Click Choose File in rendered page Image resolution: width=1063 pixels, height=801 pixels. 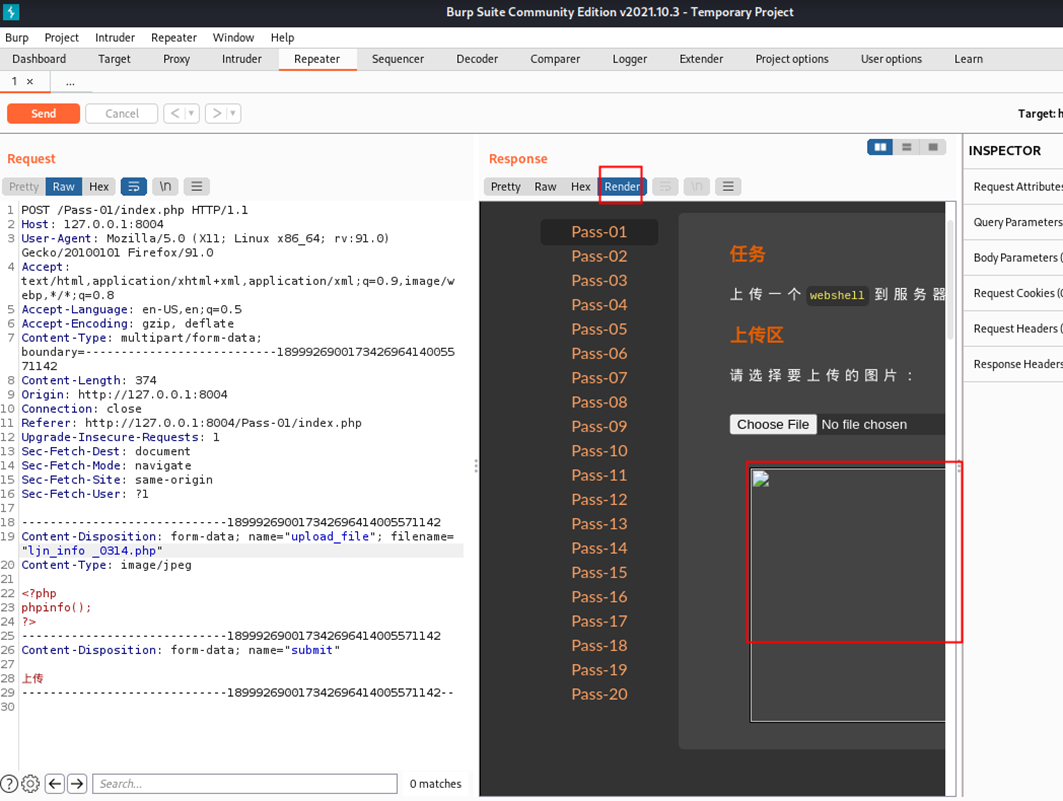pyautogui.click(x=773, y=424)
